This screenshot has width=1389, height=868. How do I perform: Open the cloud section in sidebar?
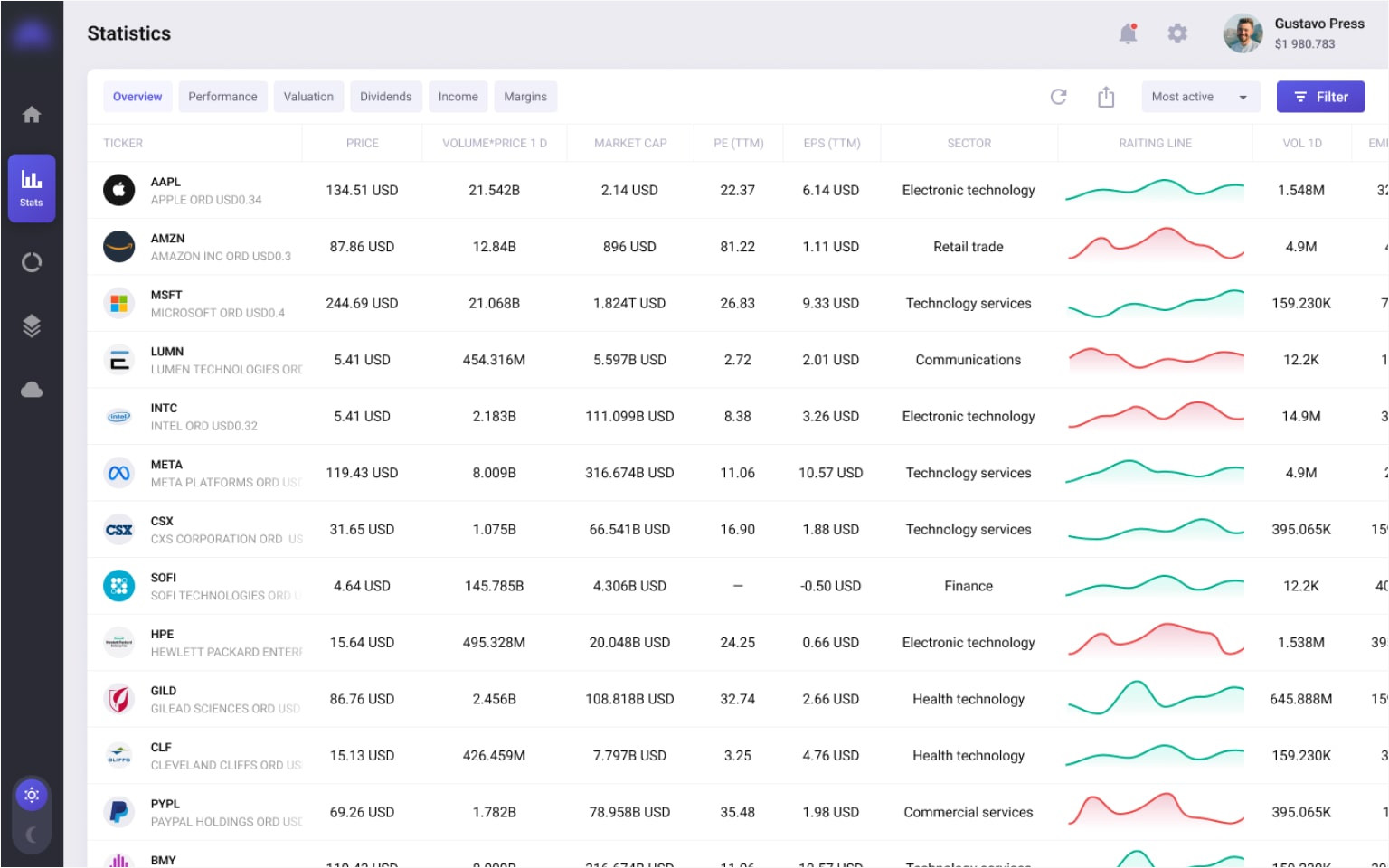coord(32,390)
